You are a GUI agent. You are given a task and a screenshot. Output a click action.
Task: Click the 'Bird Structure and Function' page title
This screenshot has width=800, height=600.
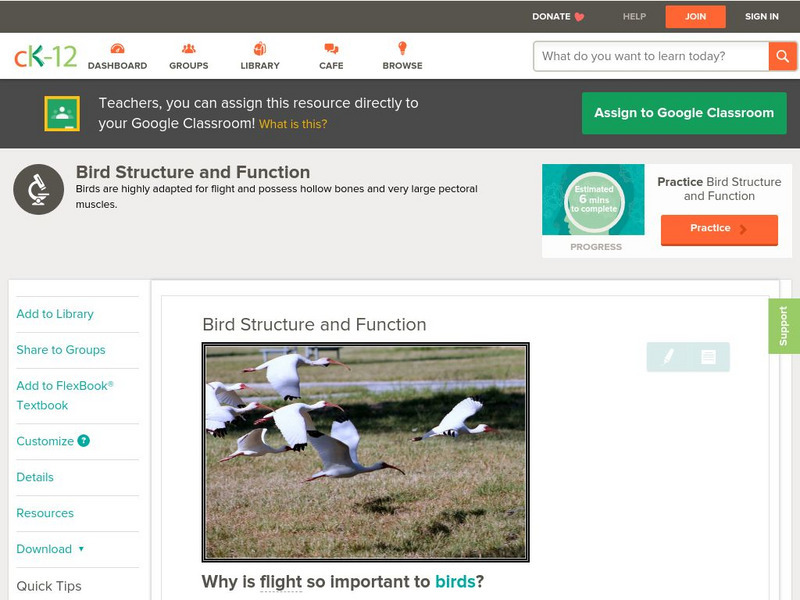click(x=193, y=172)
